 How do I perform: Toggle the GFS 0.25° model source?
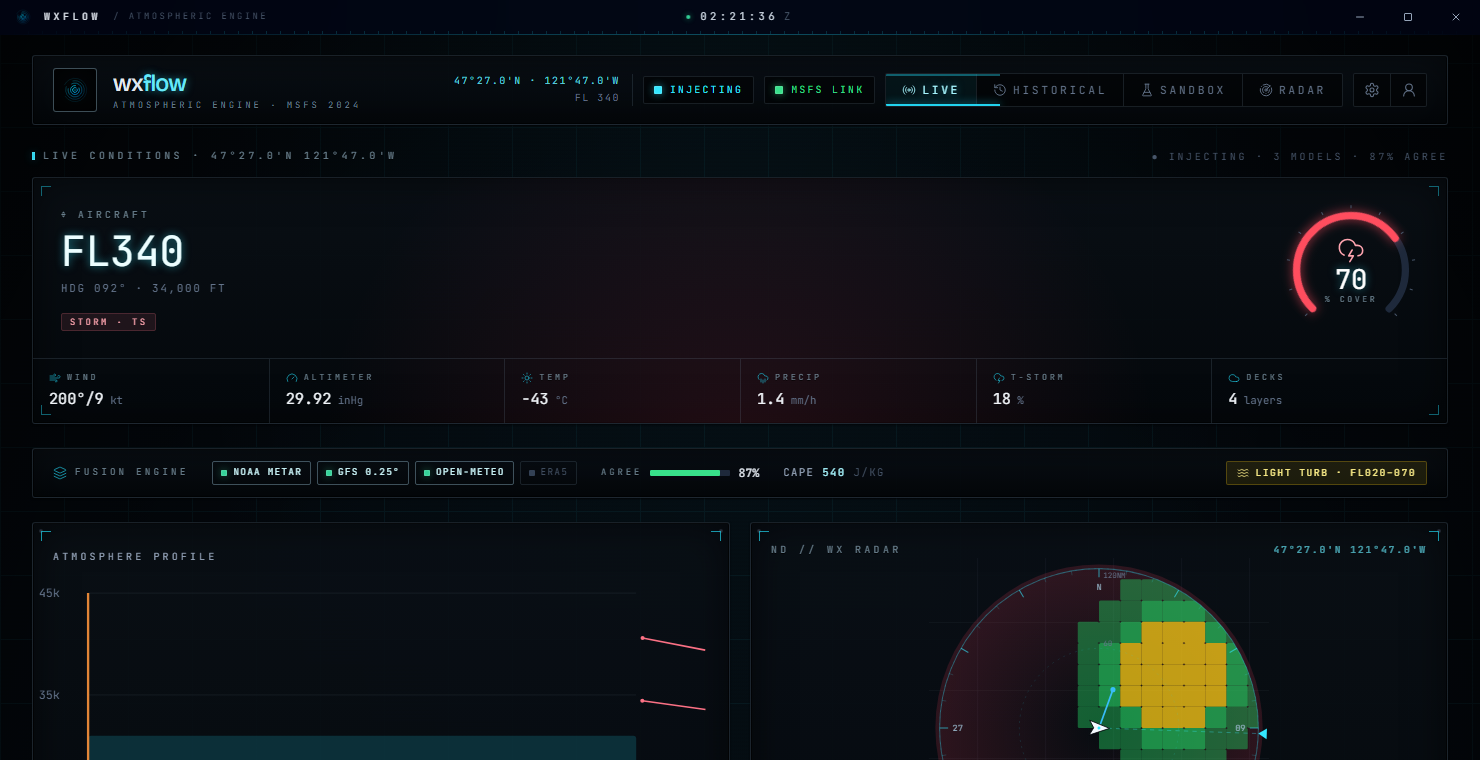point(363,472)
